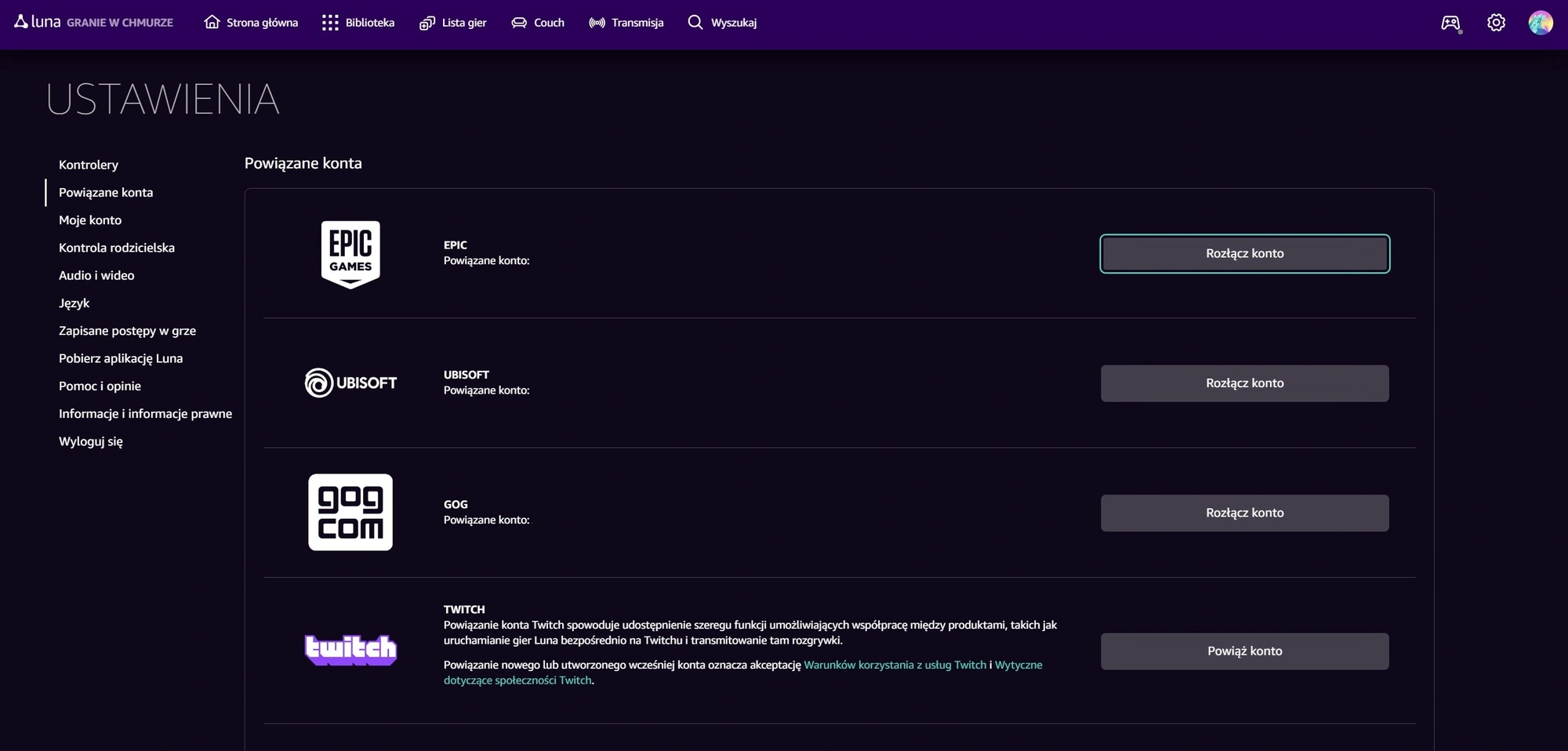Click the TWITCH heading text

click(x=464, y=610)
